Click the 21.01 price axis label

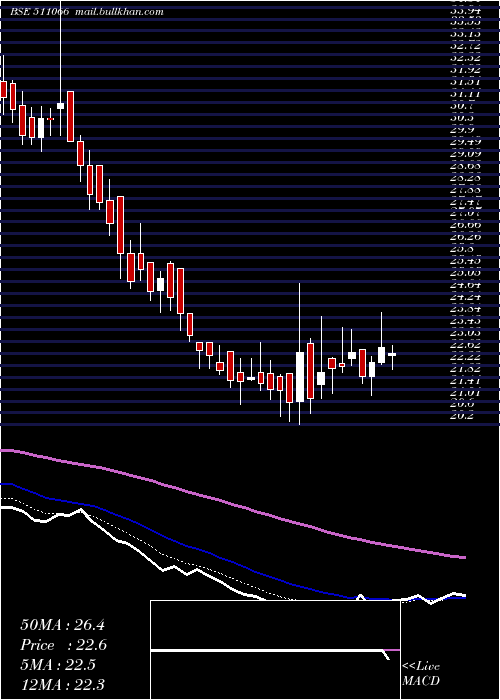(466, 393)
